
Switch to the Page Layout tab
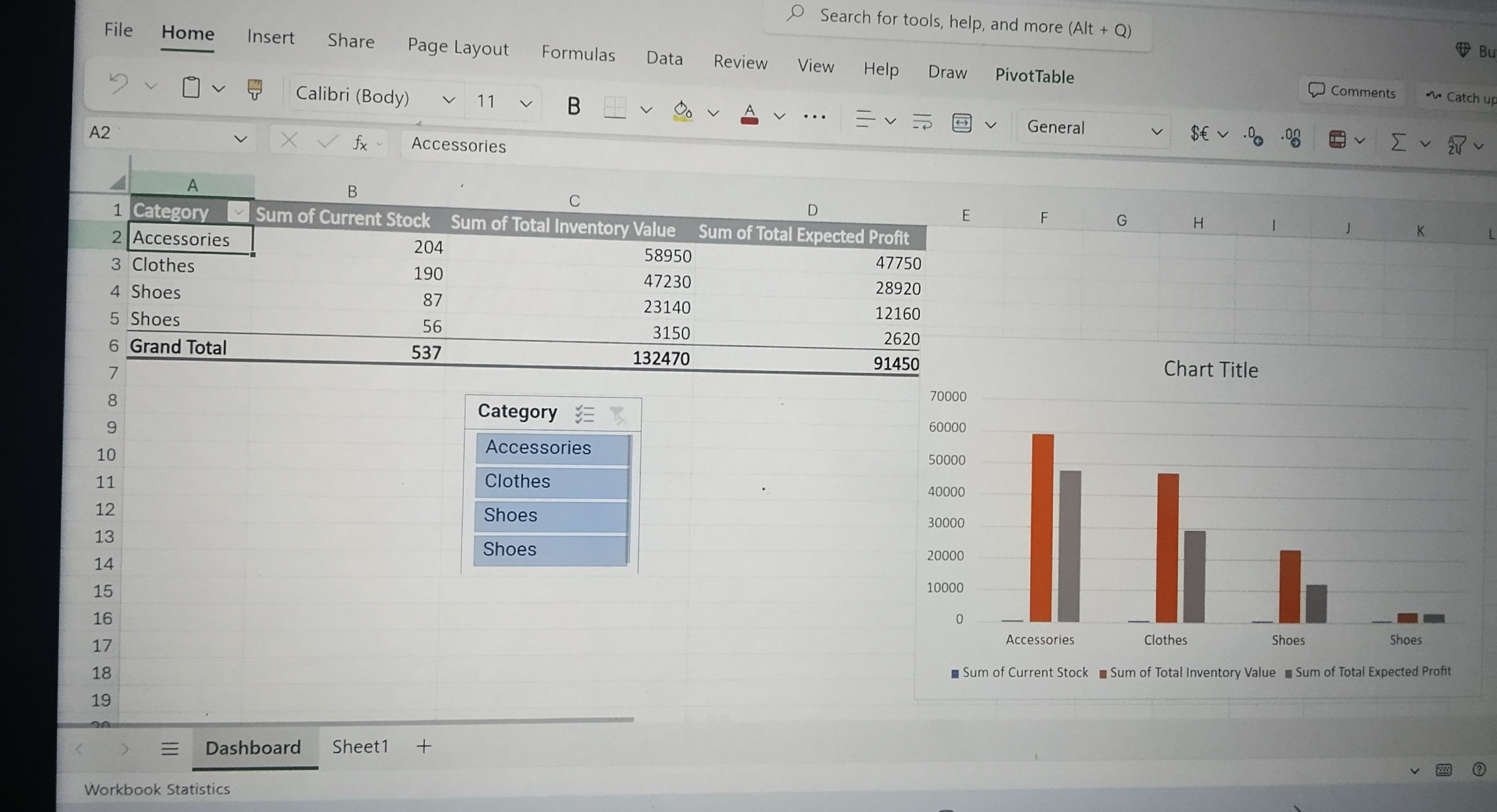457,46
